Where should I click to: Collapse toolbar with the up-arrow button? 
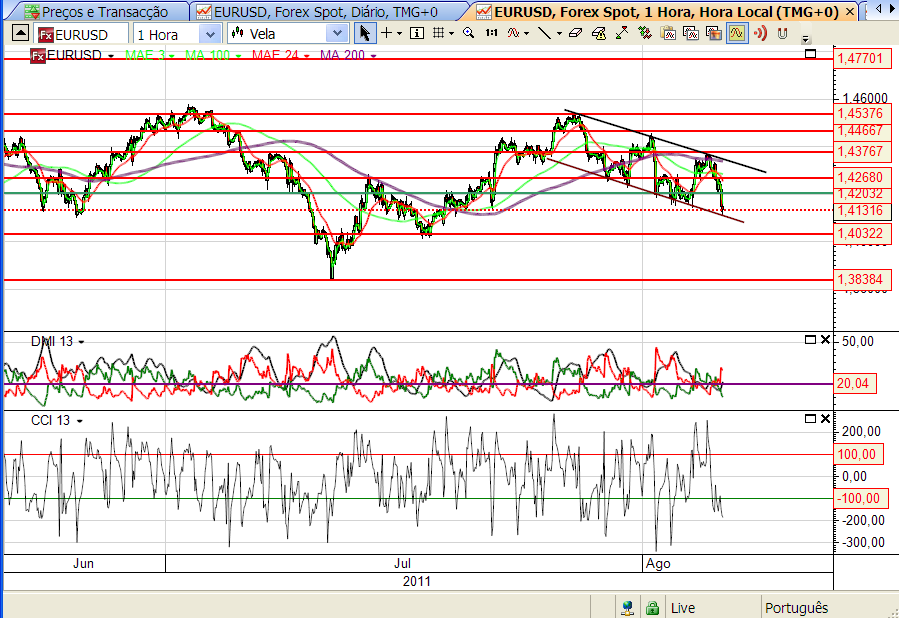pyautogui.click(x=20, y=33)
